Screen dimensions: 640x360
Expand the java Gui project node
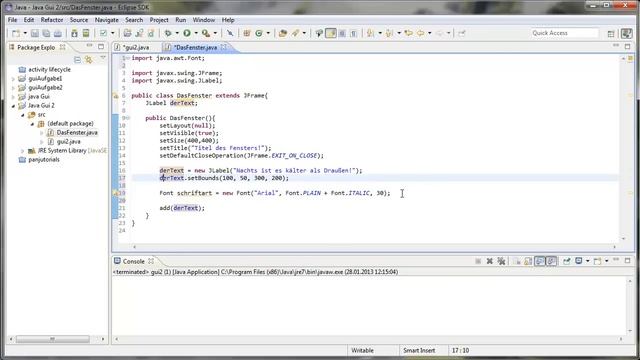13,97
